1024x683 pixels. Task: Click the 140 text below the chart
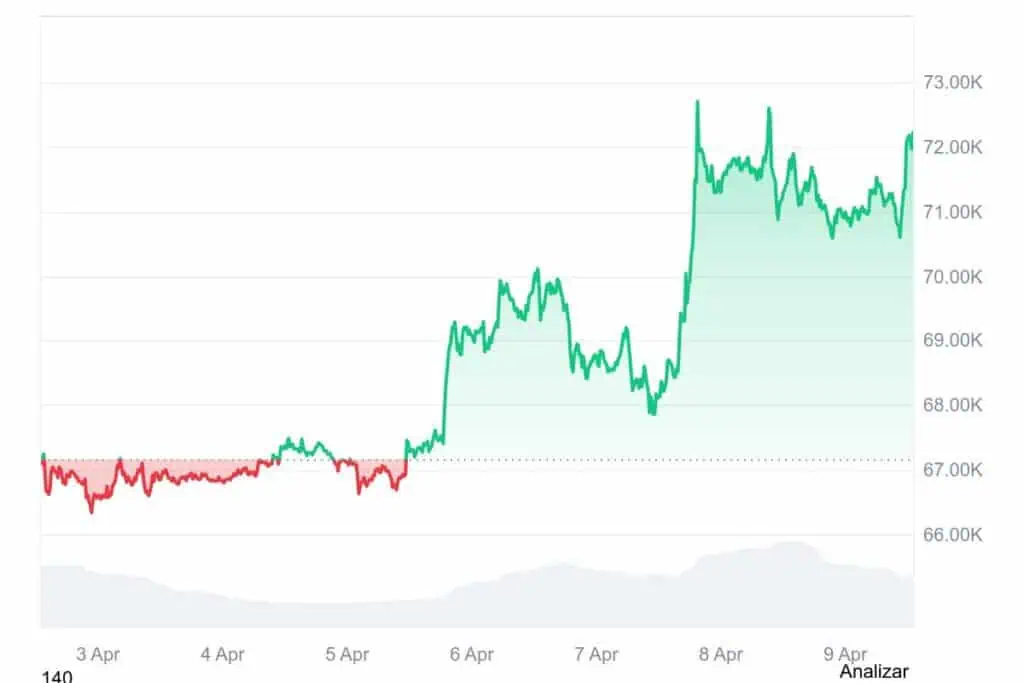pos(57,677)
